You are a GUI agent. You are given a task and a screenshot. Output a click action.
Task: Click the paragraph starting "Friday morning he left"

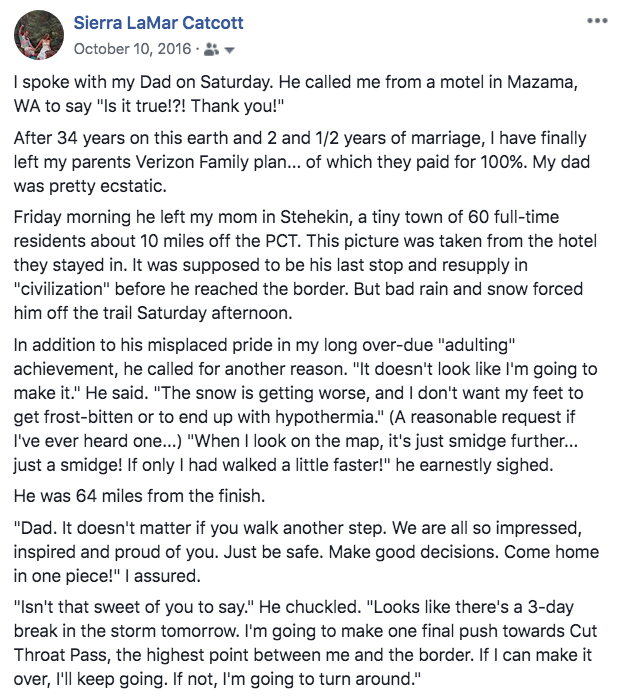coord(300,252)
